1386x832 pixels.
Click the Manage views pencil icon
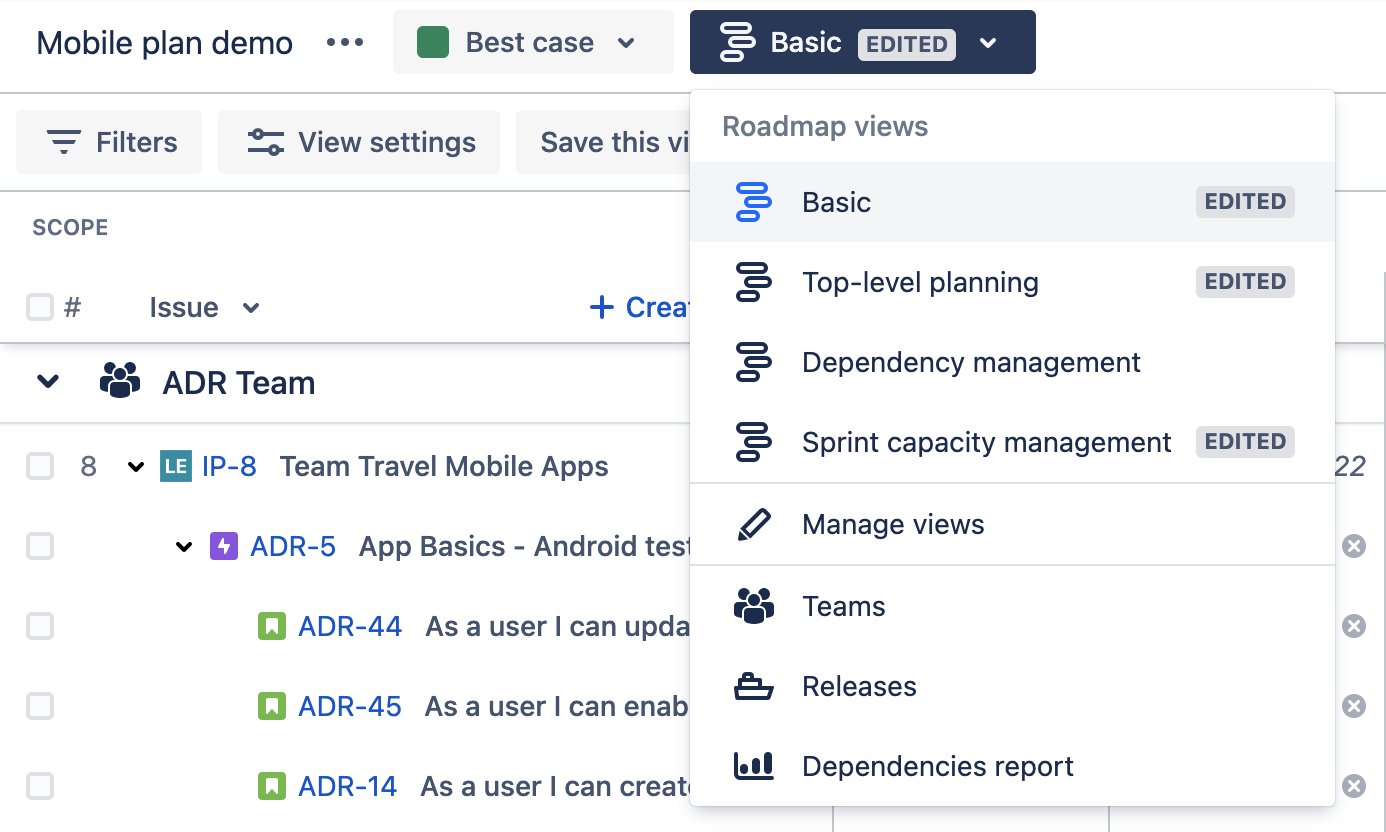point(753,525)
